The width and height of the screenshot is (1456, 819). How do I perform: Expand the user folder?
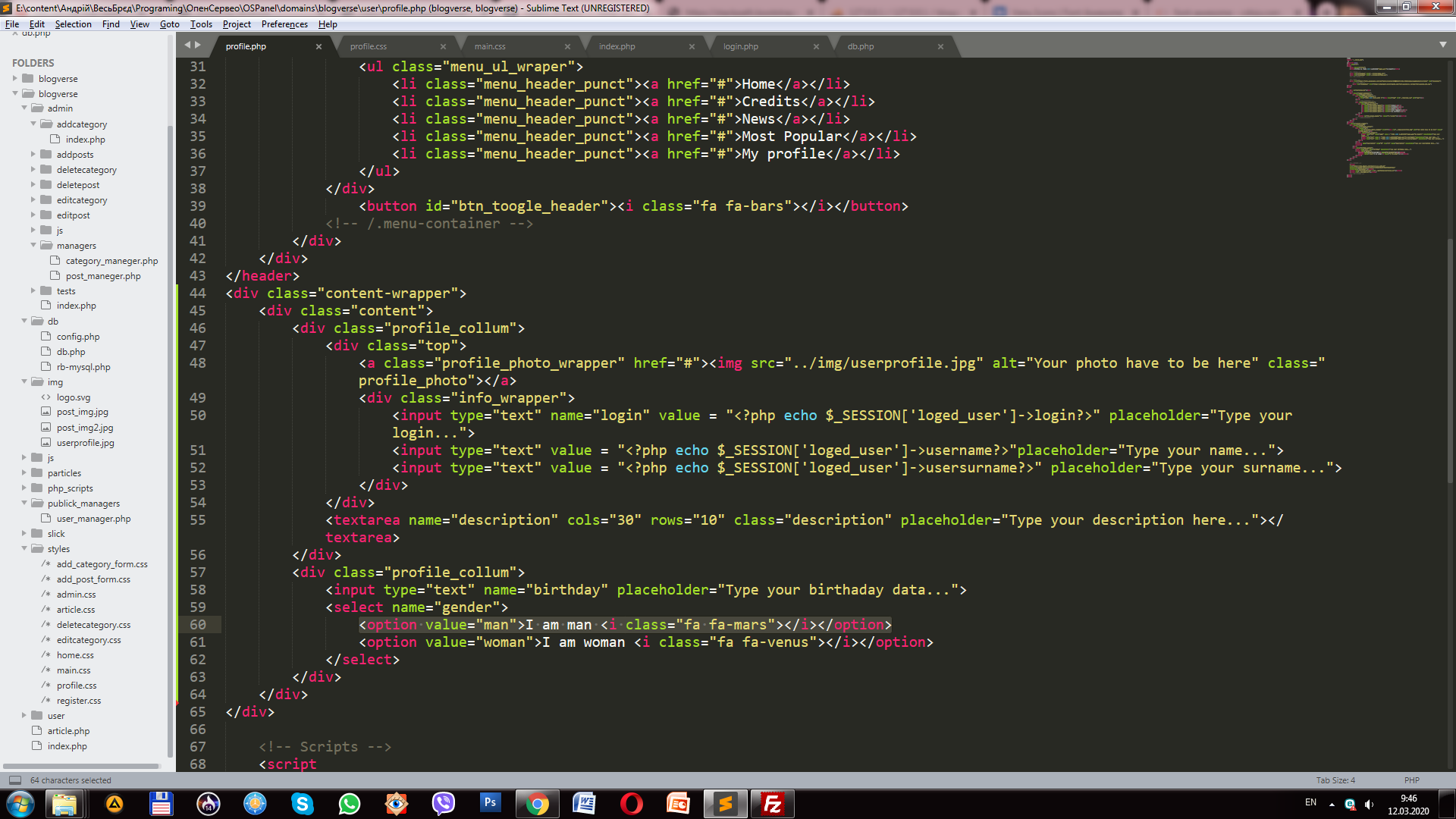pyautogui.click(x=24, y=715)
